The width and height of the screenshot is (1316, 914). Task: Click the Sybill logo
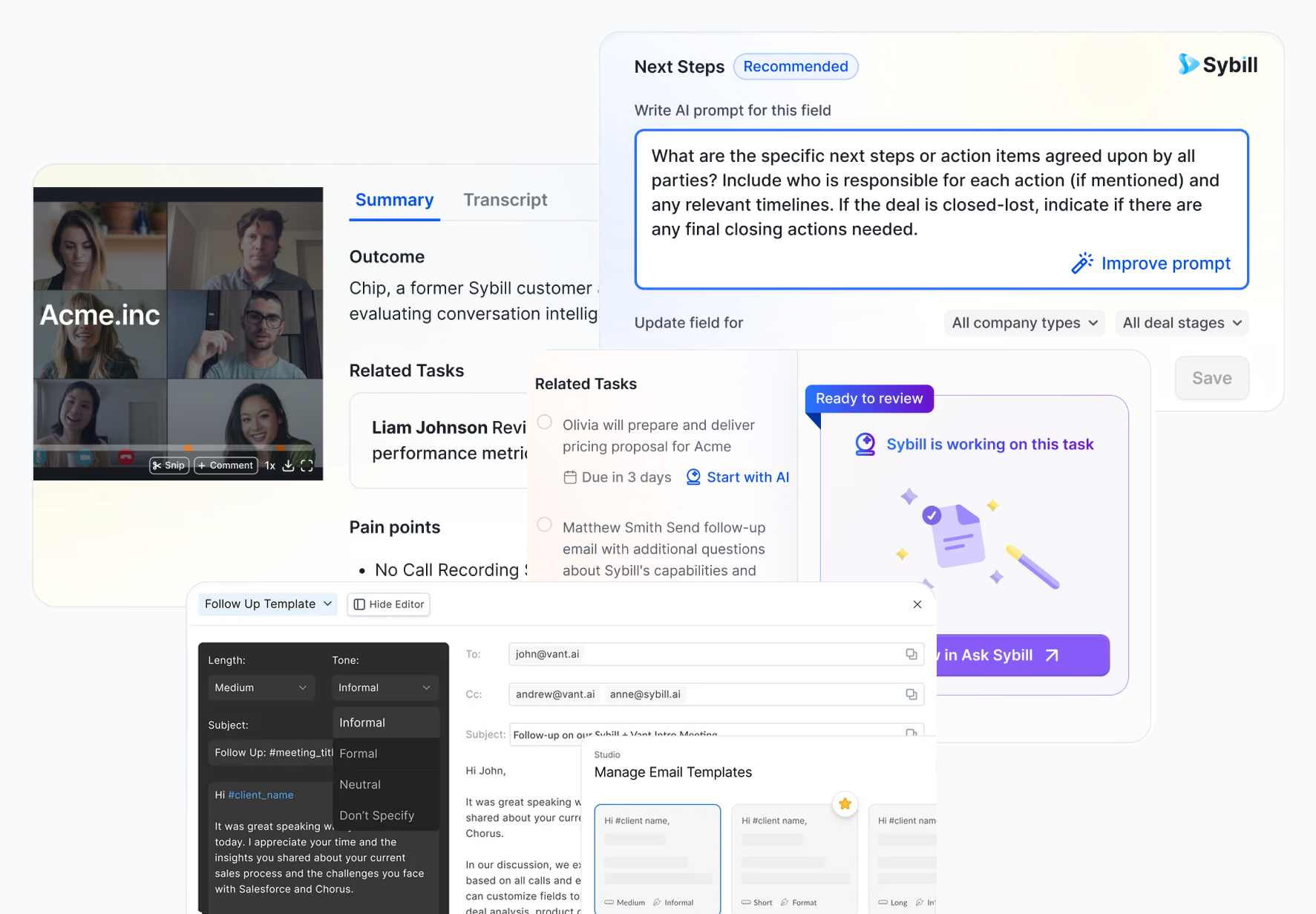pos(1218,65)
